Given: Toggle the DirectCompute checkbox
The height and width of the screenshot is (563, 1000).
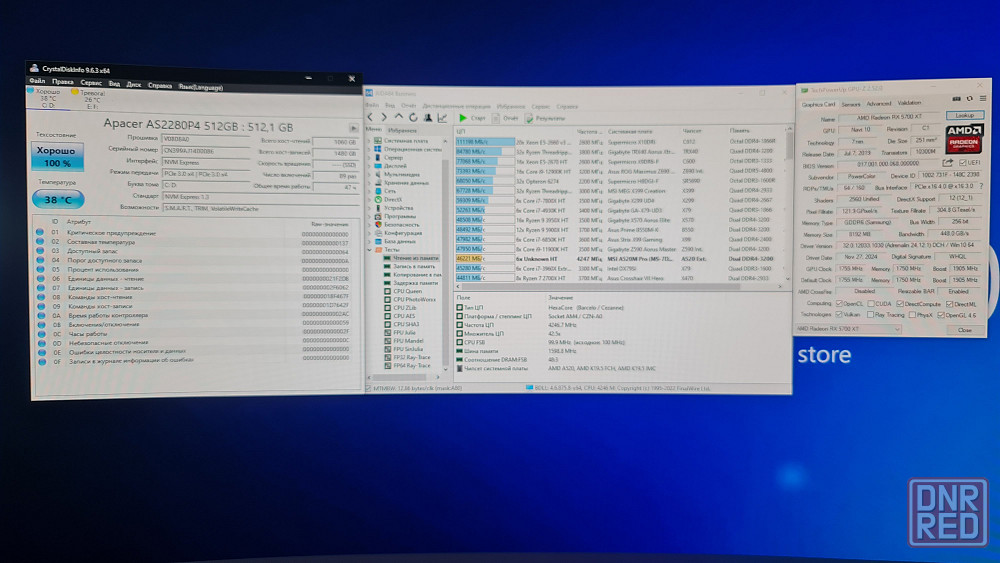Looking at the screenshot, I should point(899,303).
